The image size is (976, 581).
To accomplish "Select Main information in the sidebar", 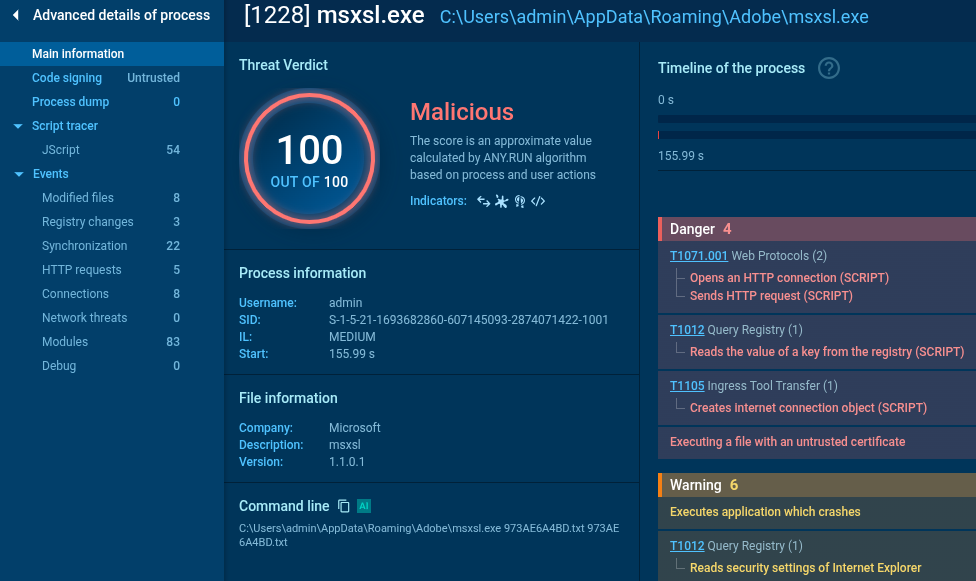I will pyautogui.click(x=112, y=54).
